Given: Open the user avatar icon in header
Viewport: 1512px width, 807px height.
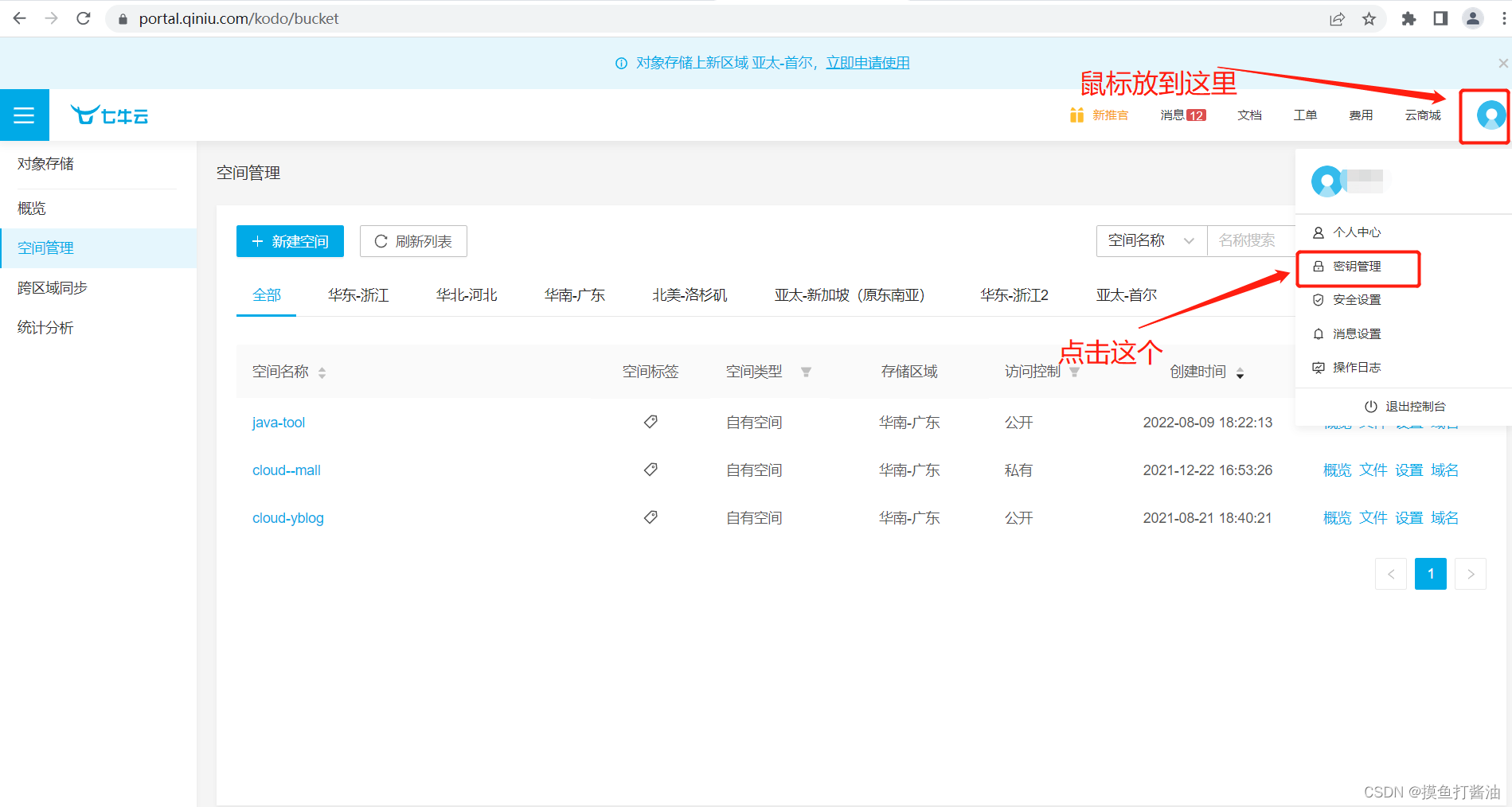Looking at the screenshot, I should coord(1491,115).
